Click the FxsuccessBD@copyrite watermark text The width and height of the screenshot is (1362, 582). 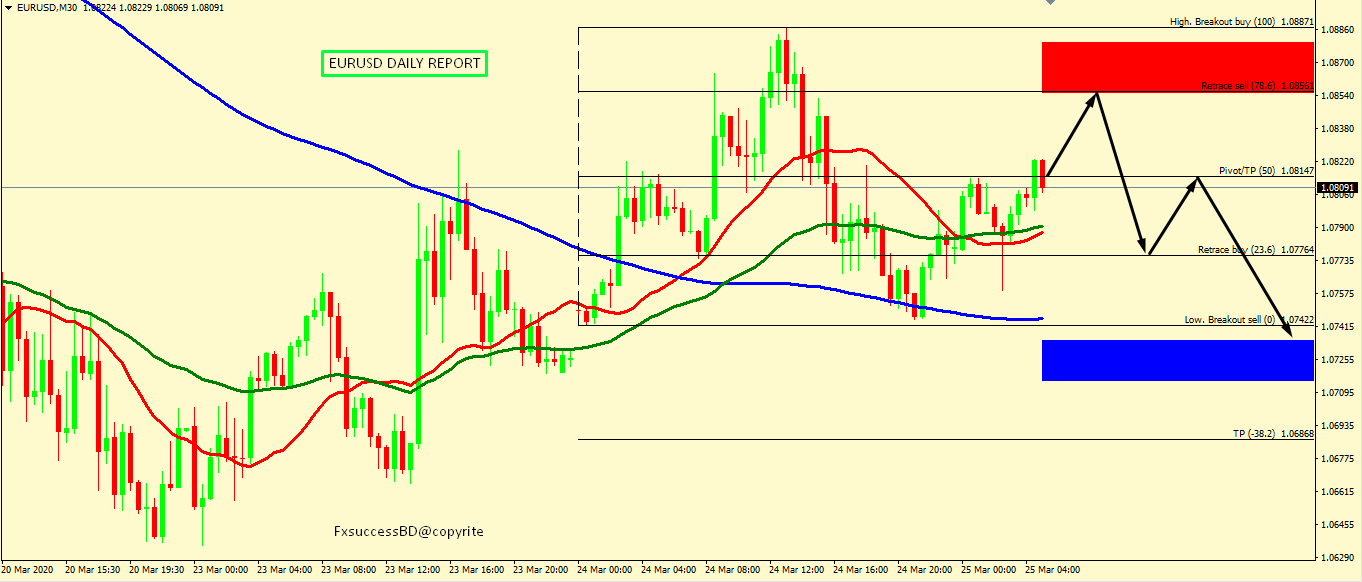[408, 531]
